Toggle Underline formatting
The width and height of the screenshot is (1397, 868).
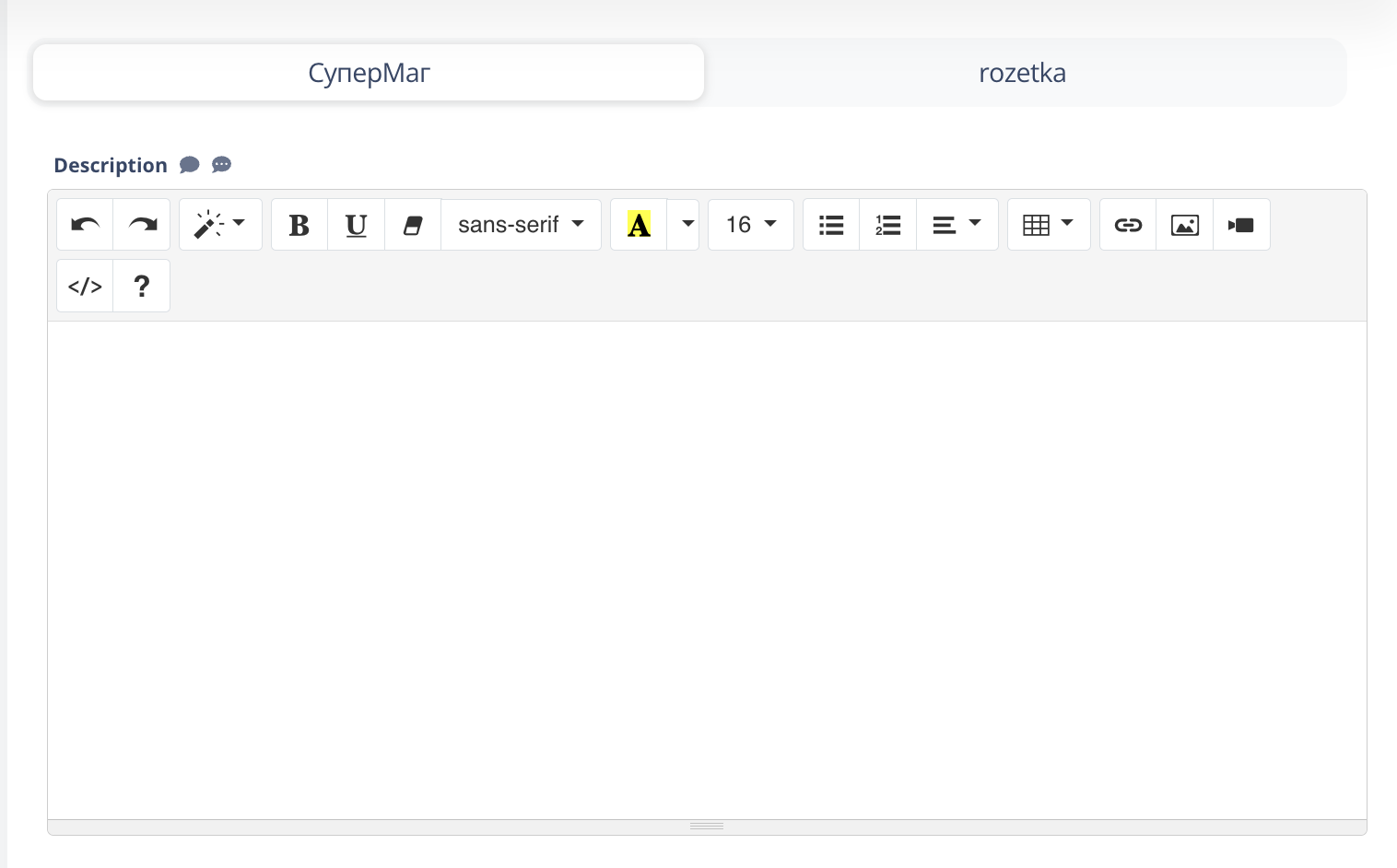(356, 225)
